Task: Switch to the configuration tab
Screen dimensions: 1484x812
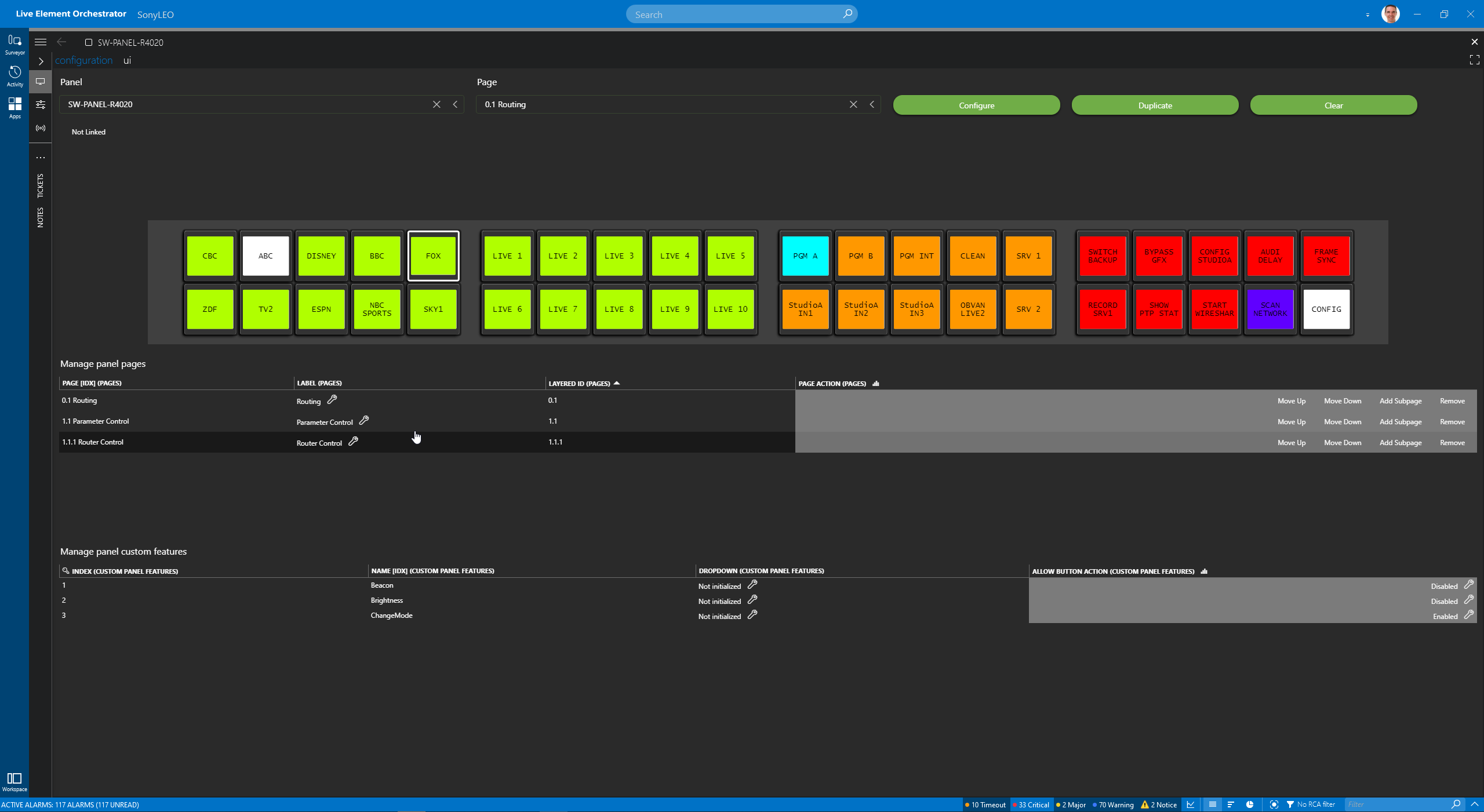Action: (x=83, y=60)
